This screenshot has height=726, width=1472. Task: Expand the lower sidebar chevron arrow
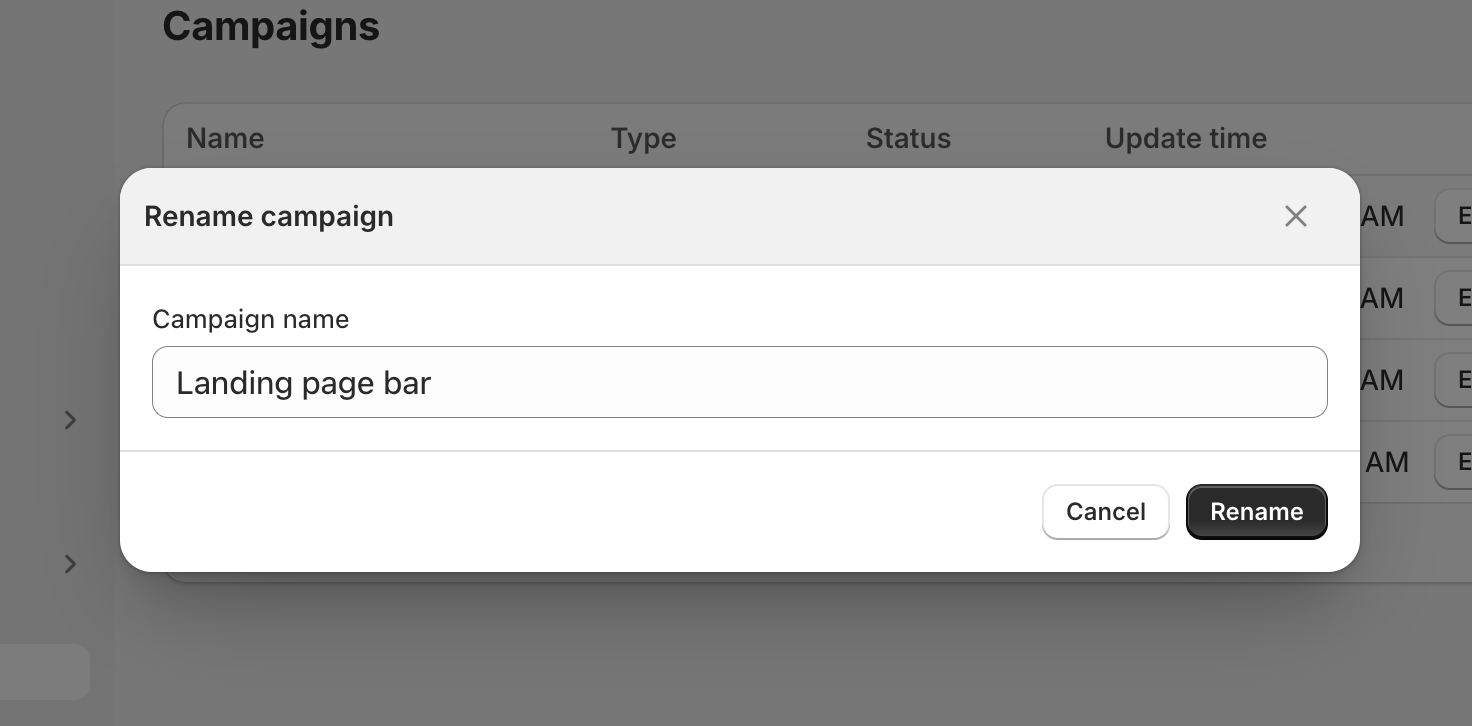(70, 564)
